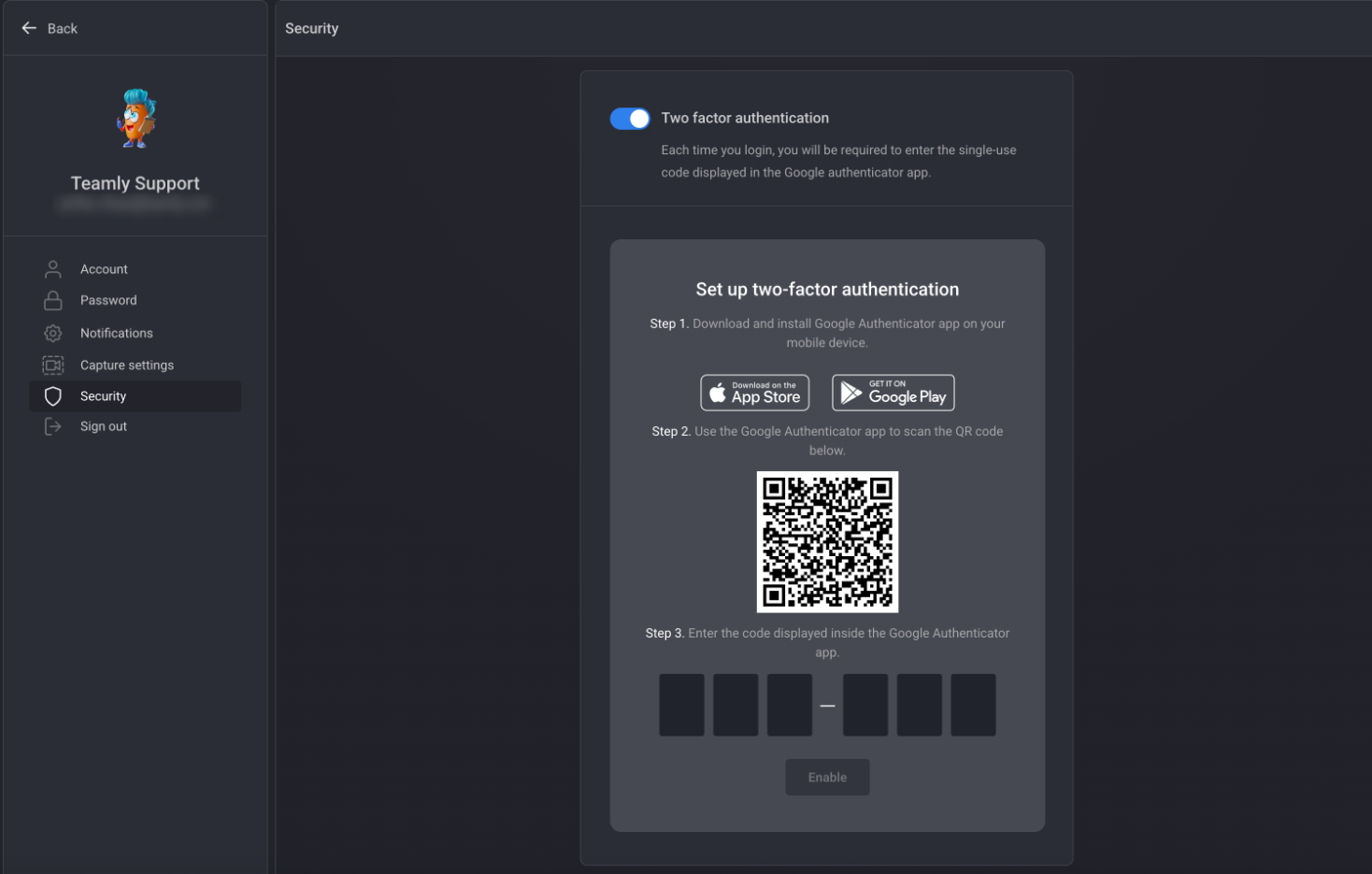This screenshot has height=874, width=1372.
Task: Focus the fifth code digit box
Action: 920,705
